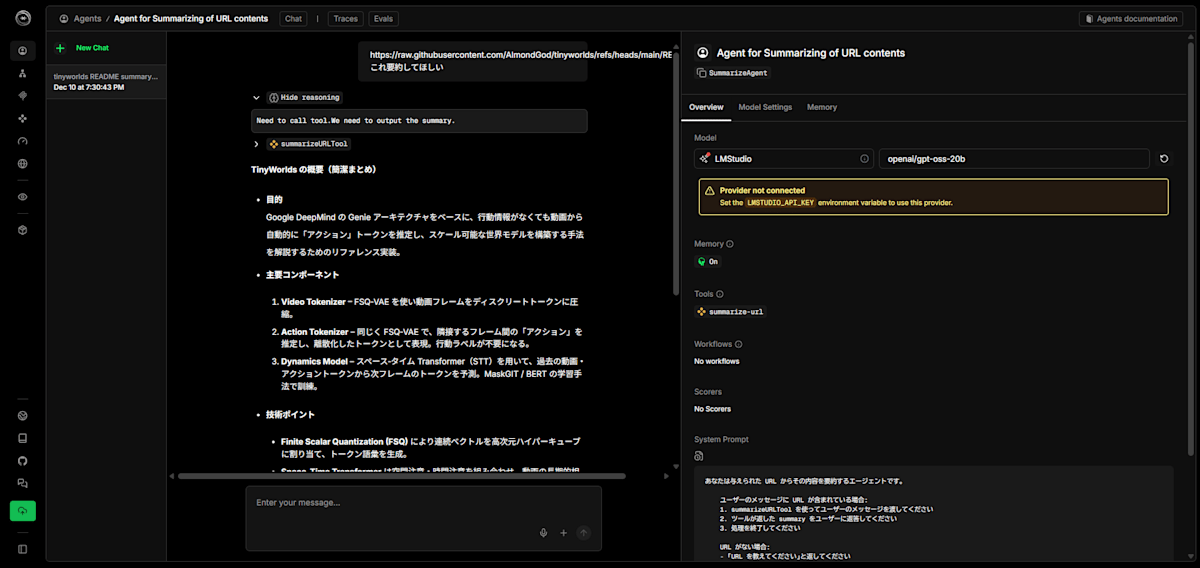Click the info icon next to Tools label
The height and width of the screenshot is (568, 1200).
pos(722,294)
